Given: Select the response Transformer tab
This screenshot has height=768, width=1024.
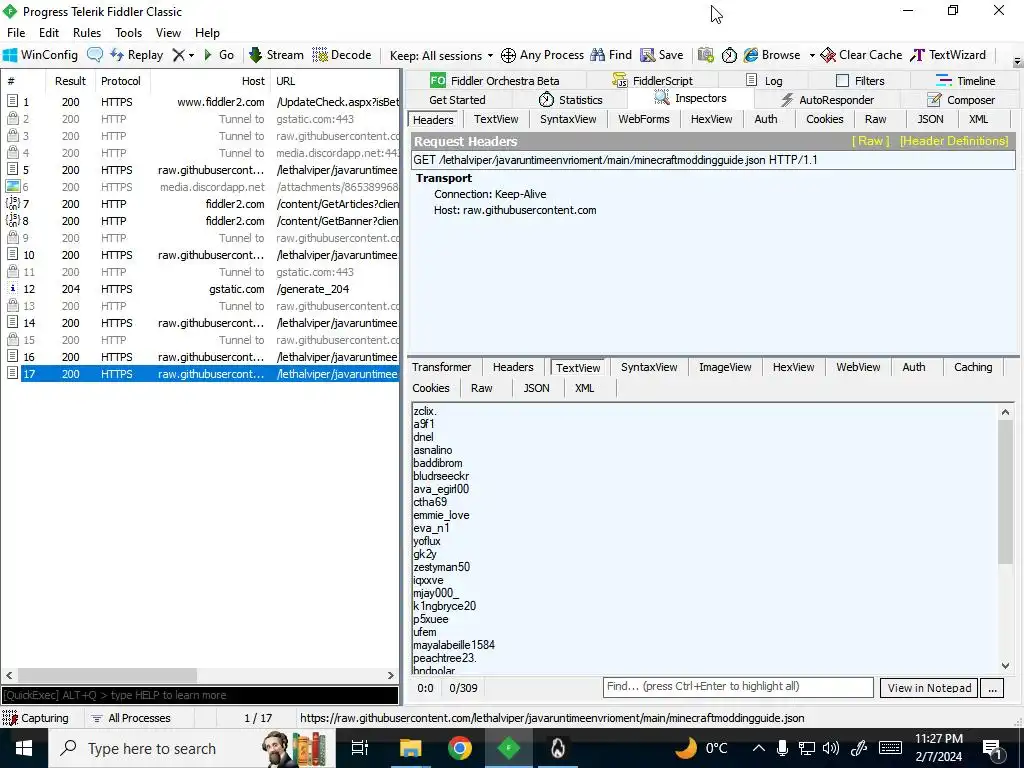Looking at the screenshot, I should [441, 367].
